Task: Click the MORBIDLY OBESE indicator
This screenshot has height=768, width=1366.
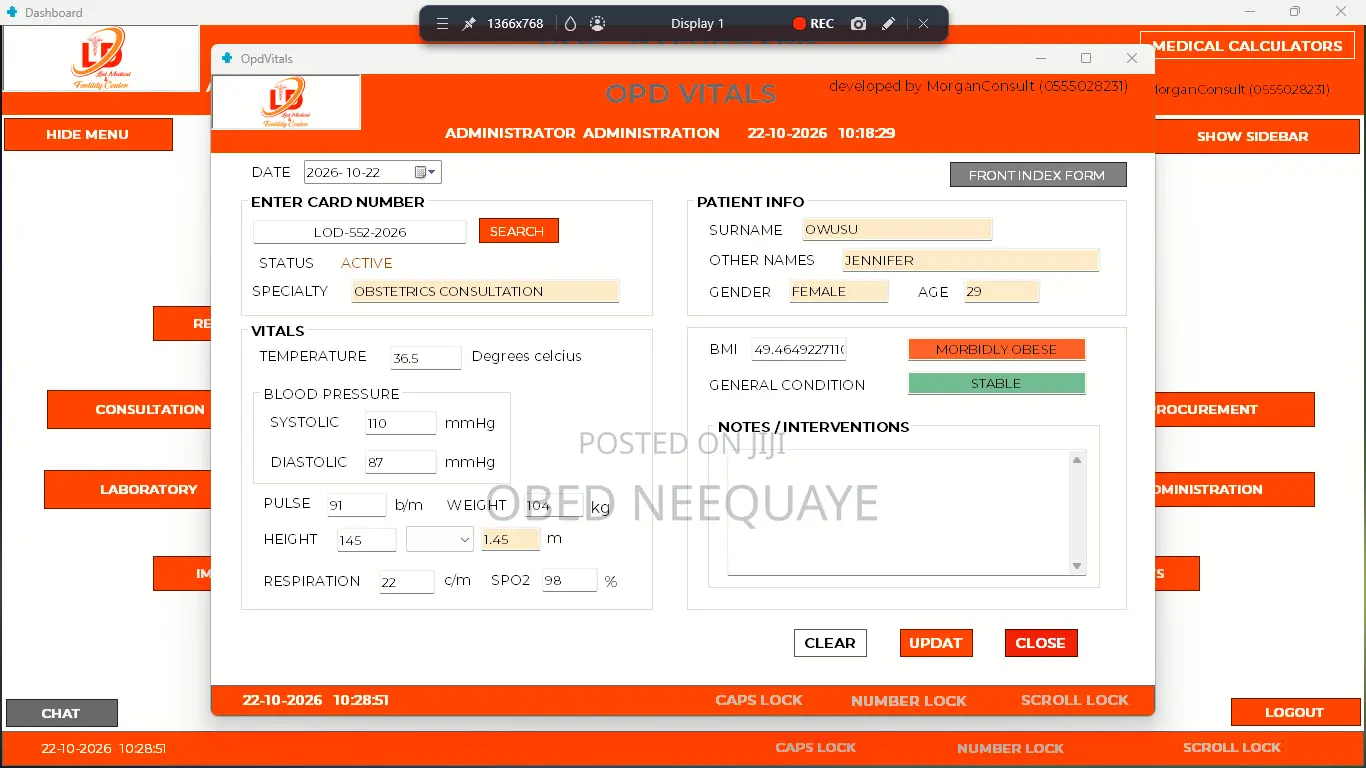Action: pyautogui.click(x=996, y=349)
